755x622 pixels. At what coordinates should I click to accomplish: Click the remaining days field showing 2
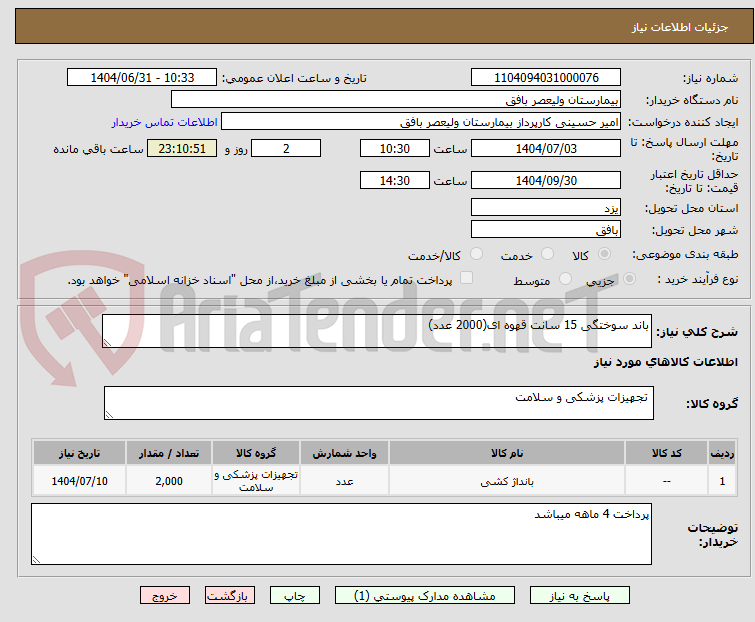[x=286, y=148]
